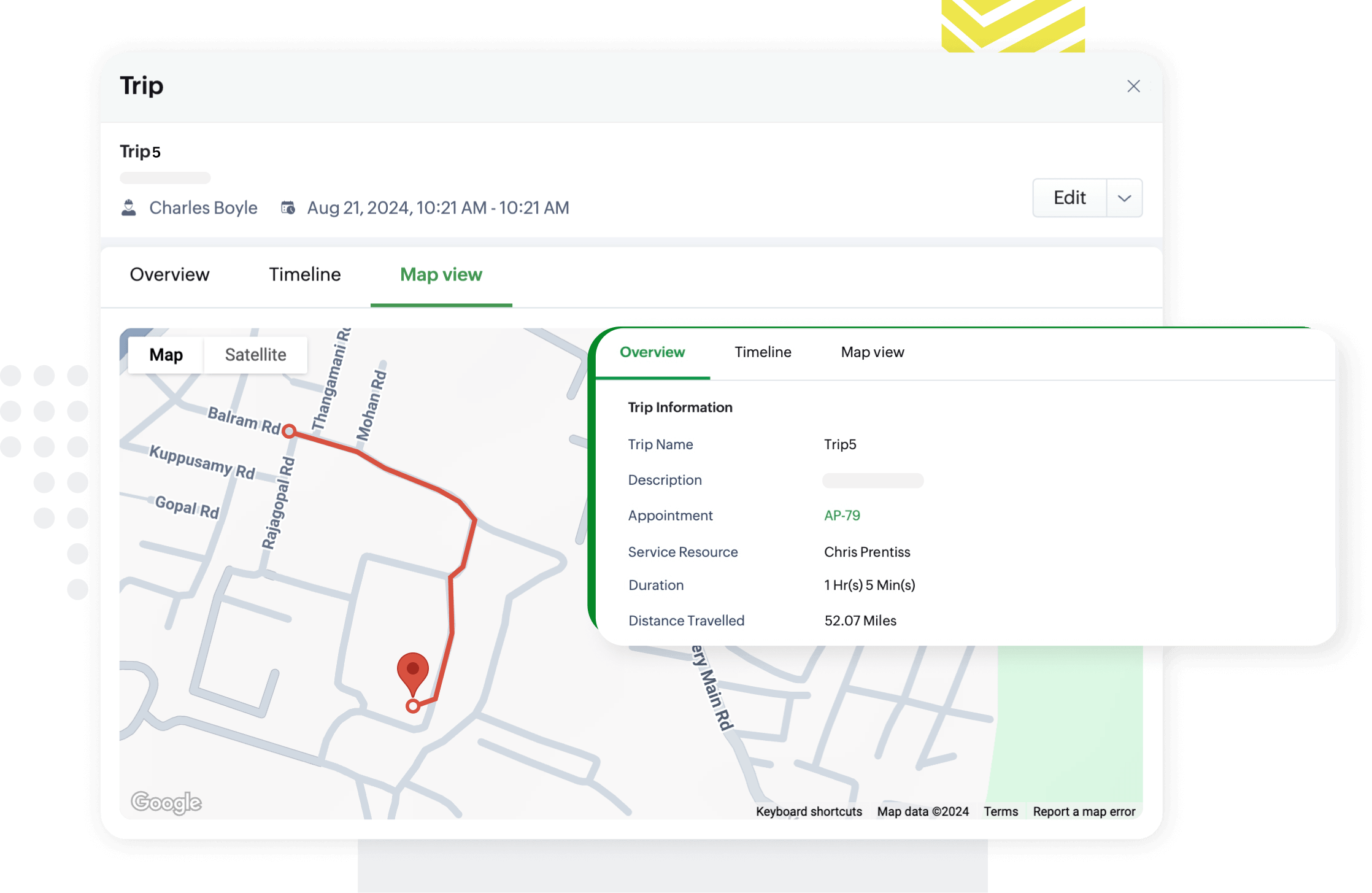1372x893 pixels.
Task: Open Keyboard shortcuts map link
Action: (809, 811)
